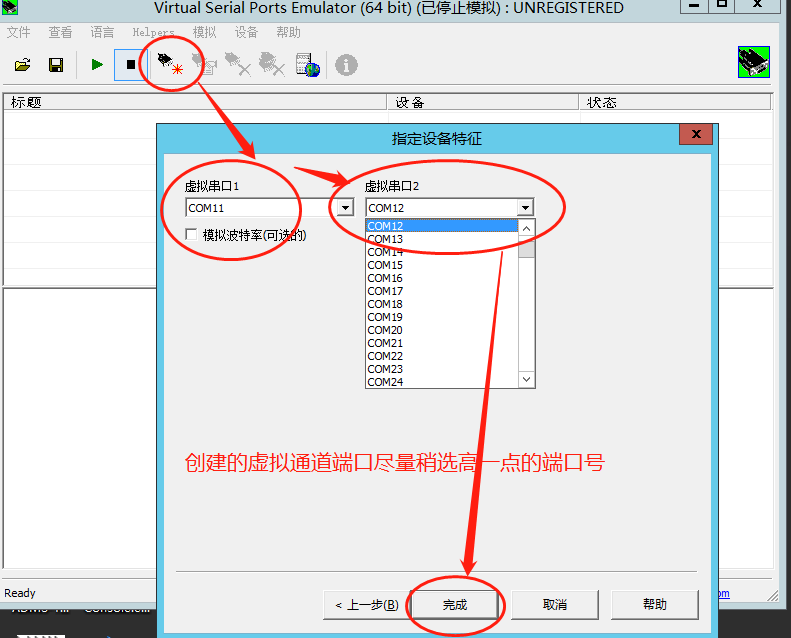Cancel the dialog with 取消
Screen dimensions: 791x638
coord(555,605)
